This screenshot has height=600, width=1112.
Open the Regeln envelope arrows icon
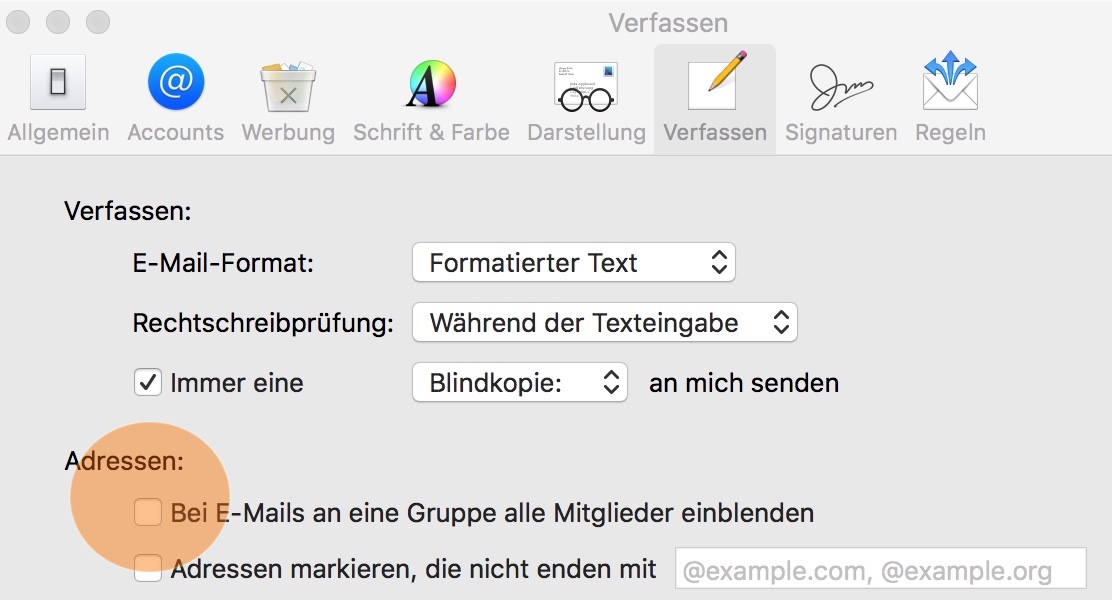click(x=950, y=83)
